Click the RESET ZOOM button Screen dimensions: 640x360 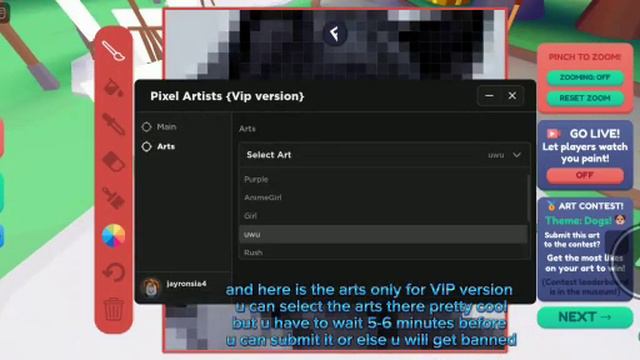[x=585, y=98]
